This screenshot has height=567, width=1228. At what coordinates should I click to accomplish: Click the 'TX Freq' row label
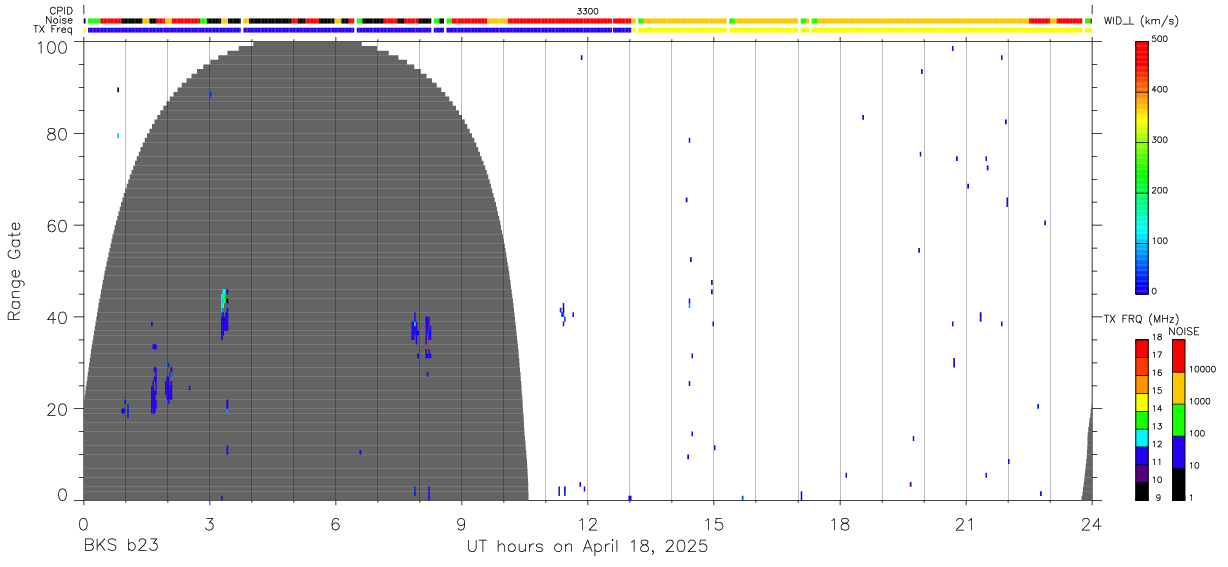click(55, 30)
